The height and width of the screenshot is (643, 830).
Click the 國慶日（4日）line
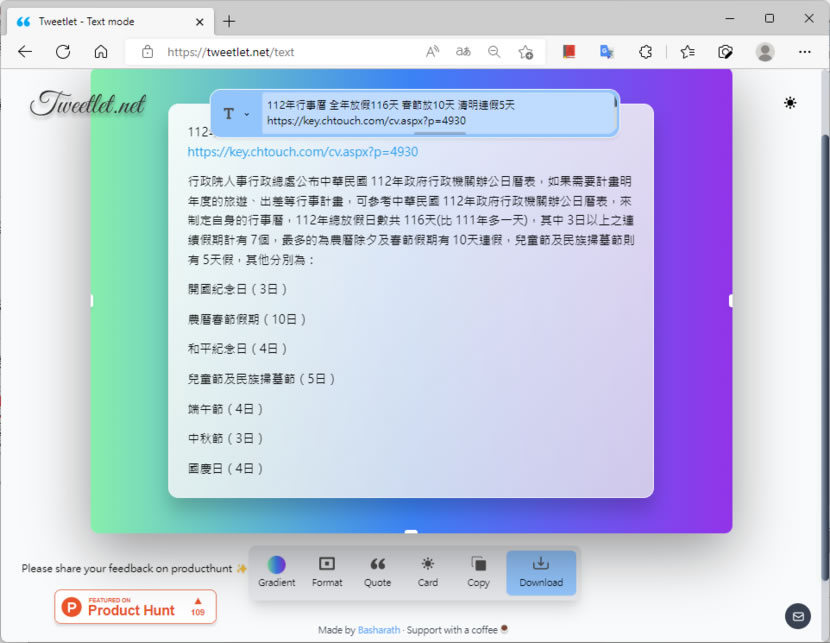coord(225,469)
